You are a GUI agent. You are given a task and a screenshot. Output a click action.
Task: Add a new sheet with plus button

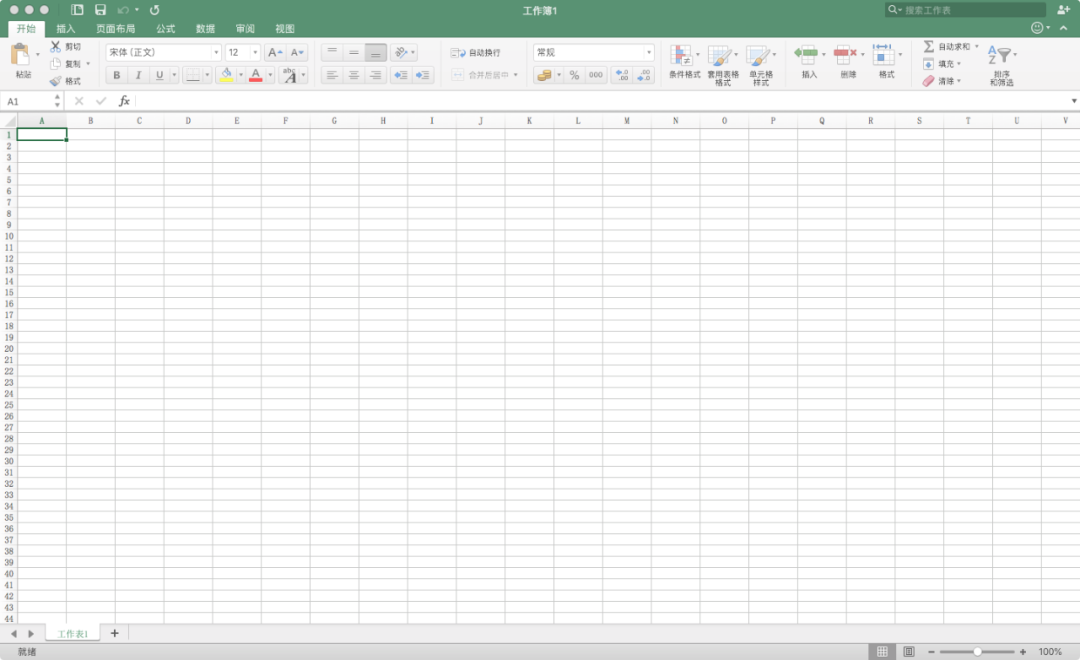[114, 633]
